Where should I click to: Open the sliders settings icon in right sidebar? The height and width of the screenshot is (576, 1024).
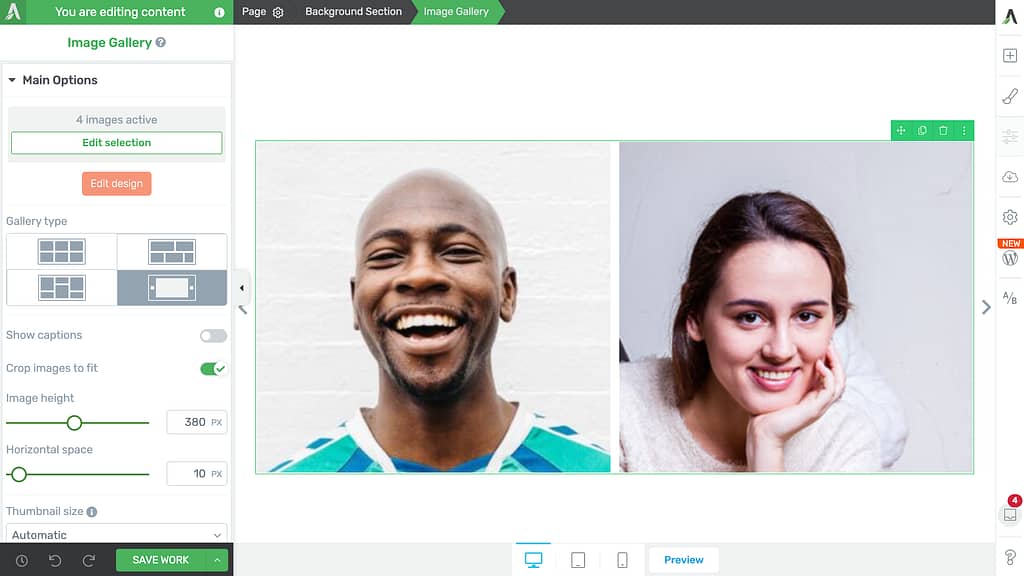coord(1010,136)
